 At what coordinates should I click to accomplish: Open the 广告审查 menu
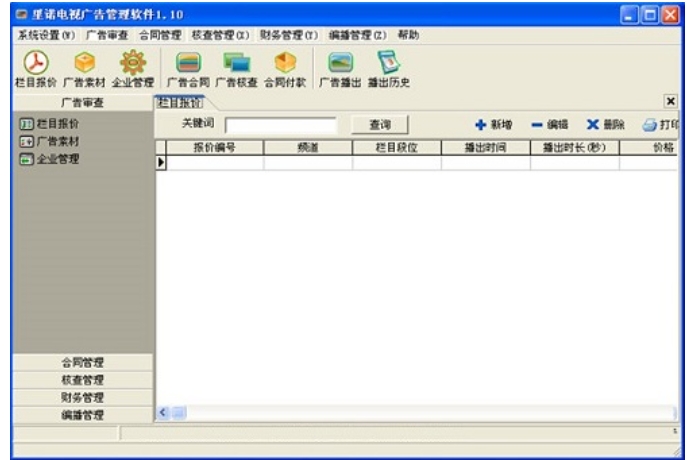[107, 35]
